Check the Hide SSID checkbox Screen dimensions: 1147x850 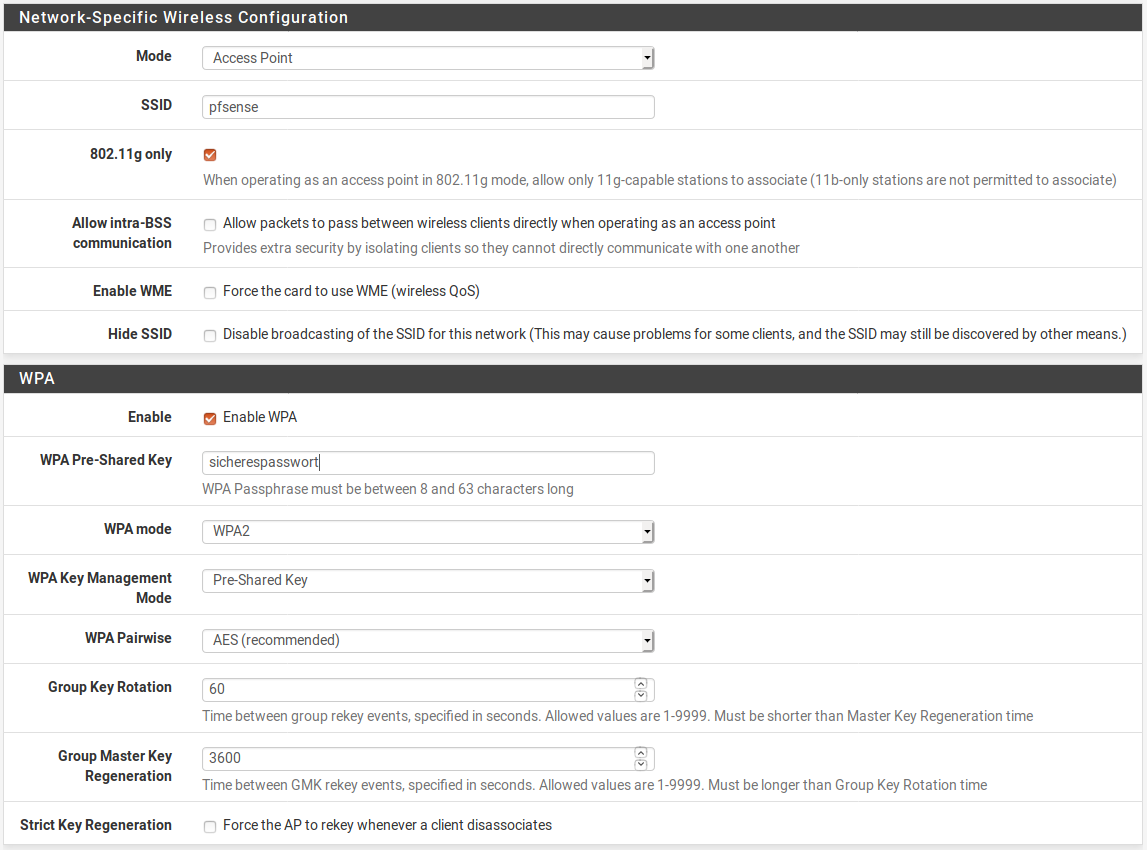coord(210,335)
